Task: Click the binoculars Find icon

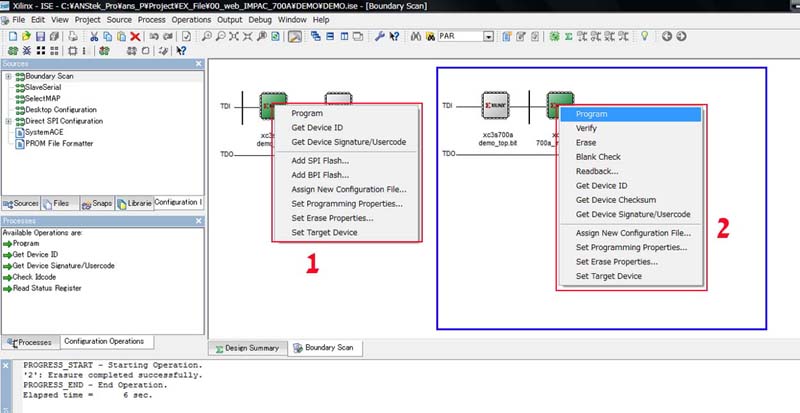Action: point(416,36)
